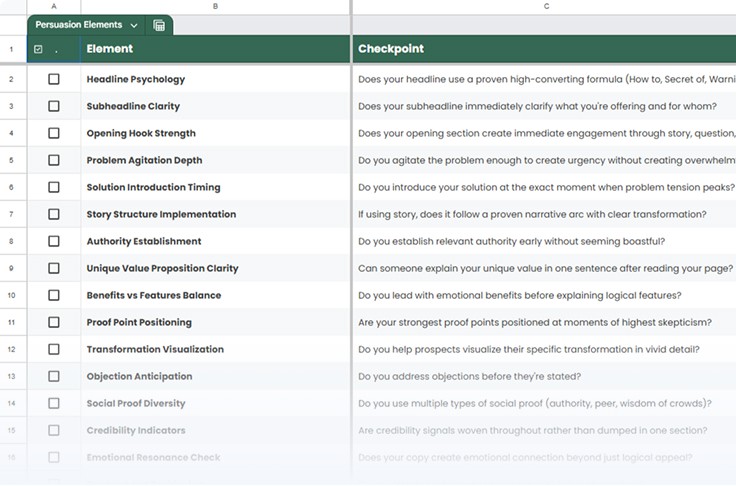Select row 2 header number
Image resolution: width=736 pixels, height=486 pixels.
12,79
